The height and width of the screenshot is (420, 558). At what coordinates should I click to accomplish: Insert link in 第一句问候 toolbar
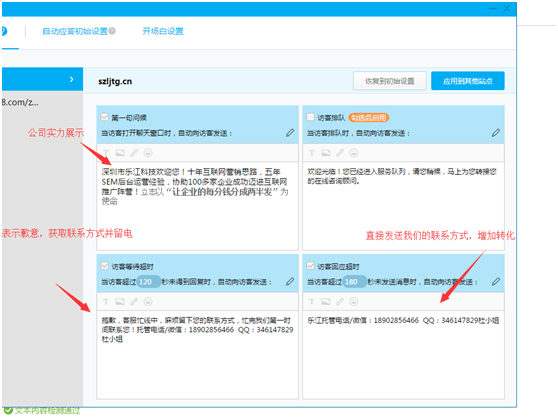click(x=134, y=153)
